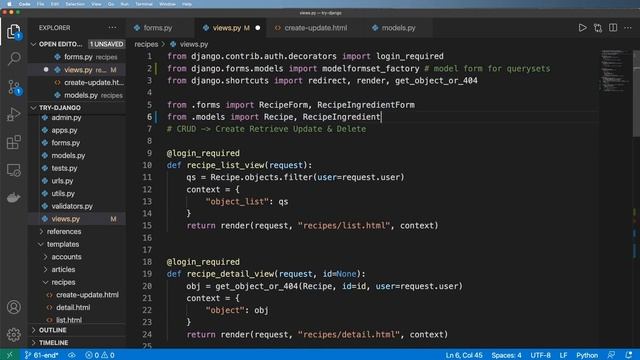This screenshot has height=360, width=640.
Task: Open editor More Actions ellipsis
Action: pyautogui.click(x=628, y=28)
